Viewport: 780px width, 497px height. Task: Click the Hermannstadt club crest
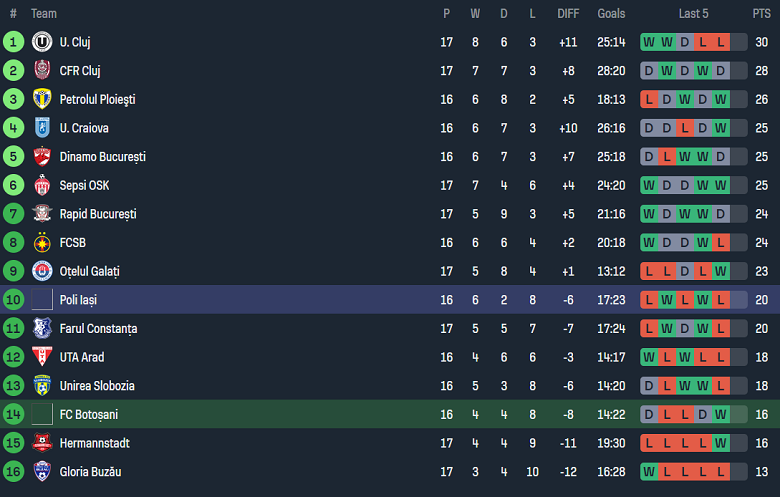pyautogui.click(x=42, y=443)
